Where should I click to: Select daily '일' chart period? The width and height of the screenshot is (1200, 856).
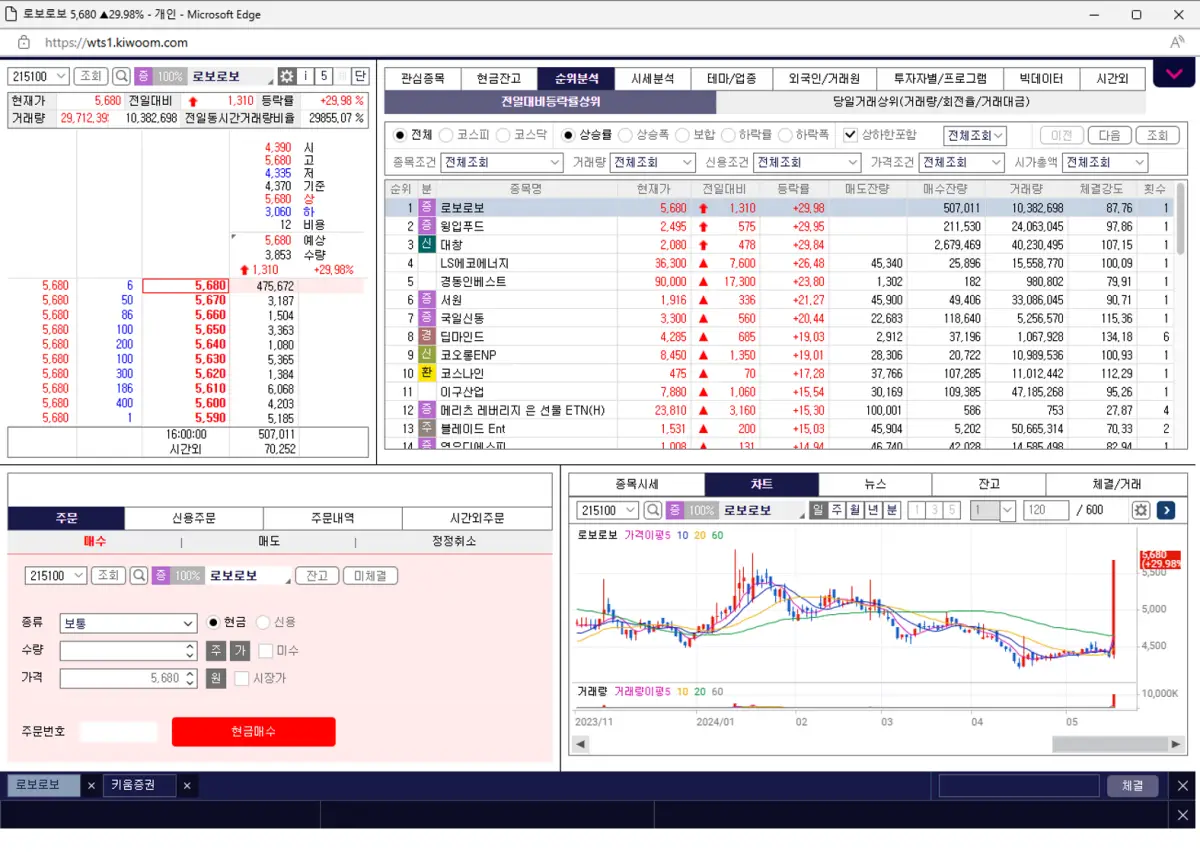[818, 510]
